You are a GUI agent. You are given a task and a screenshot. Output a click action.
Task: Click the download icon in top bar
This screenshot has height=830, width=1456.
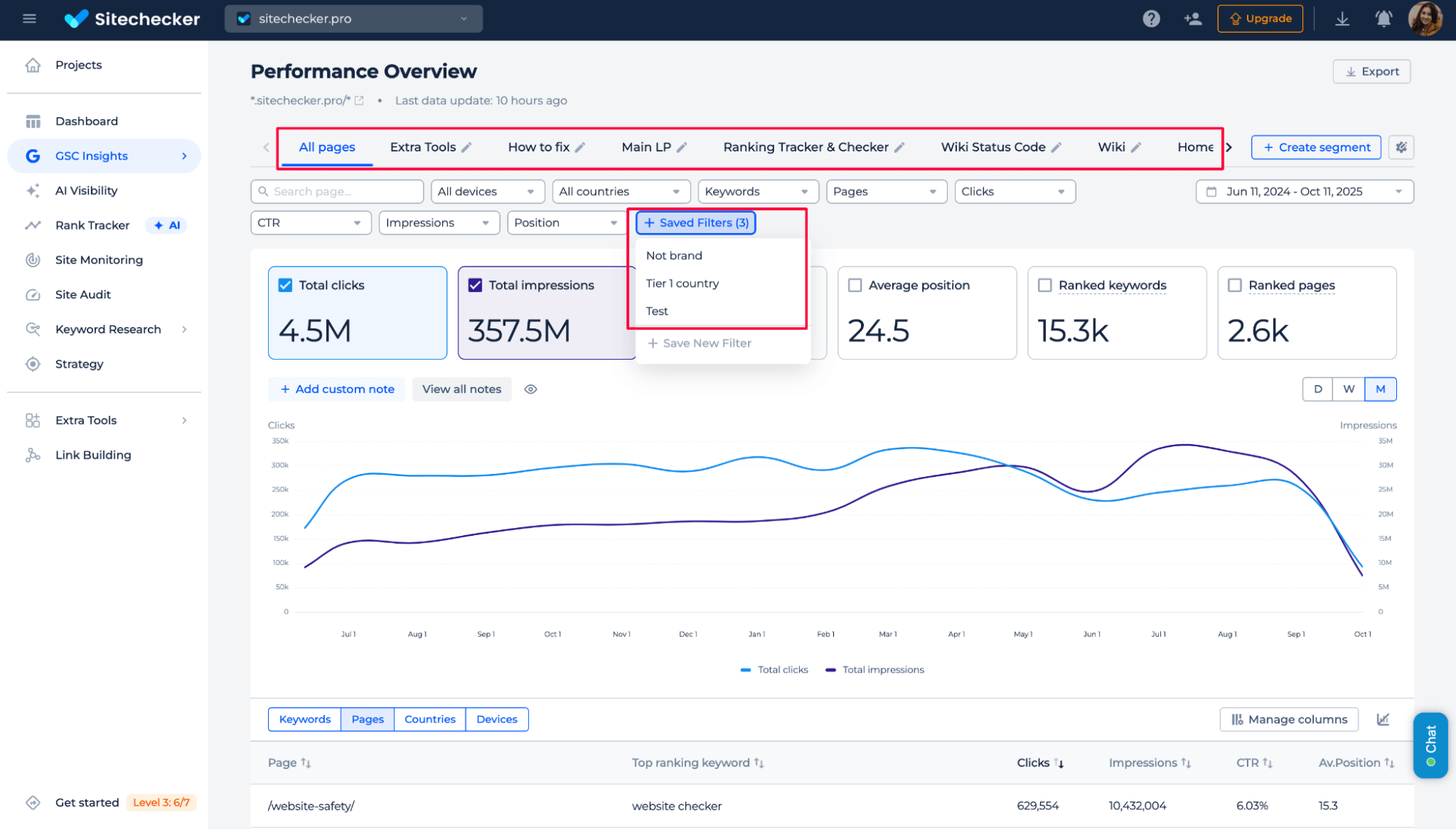[1342, 19]
